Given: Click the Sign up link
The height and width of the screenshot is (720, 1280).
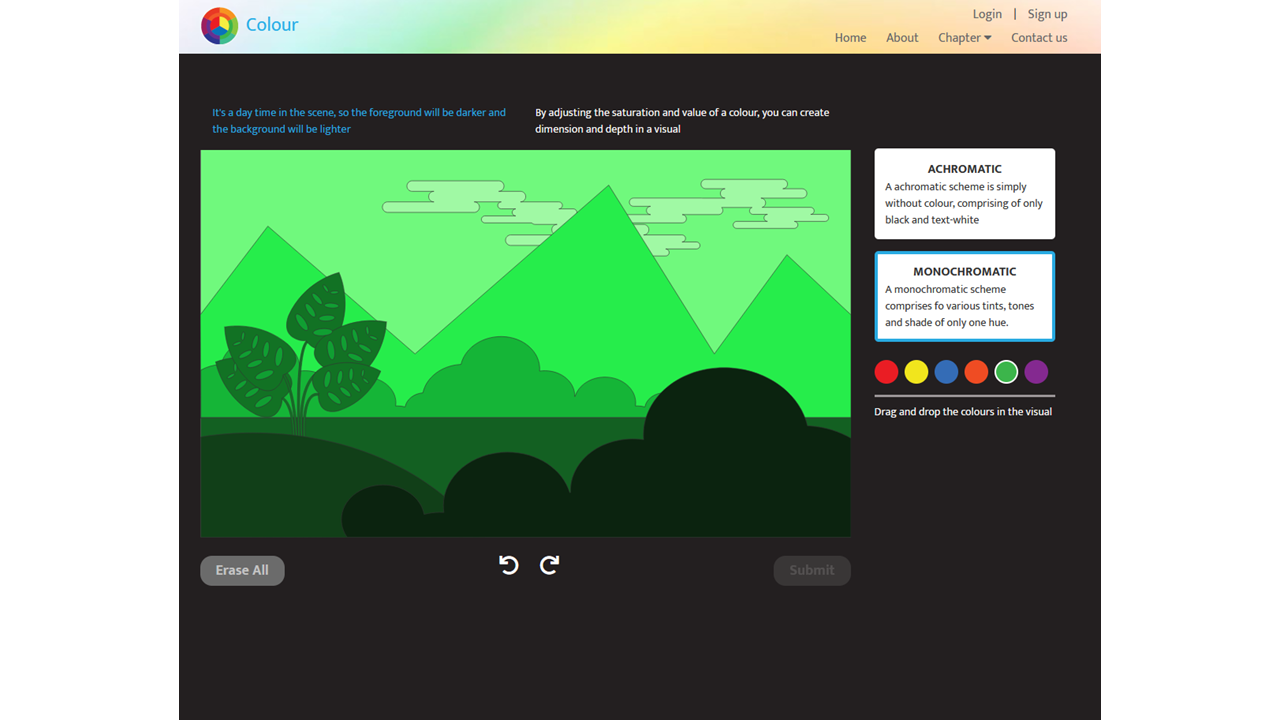Looking at the screenshot, I should 1047,14.
